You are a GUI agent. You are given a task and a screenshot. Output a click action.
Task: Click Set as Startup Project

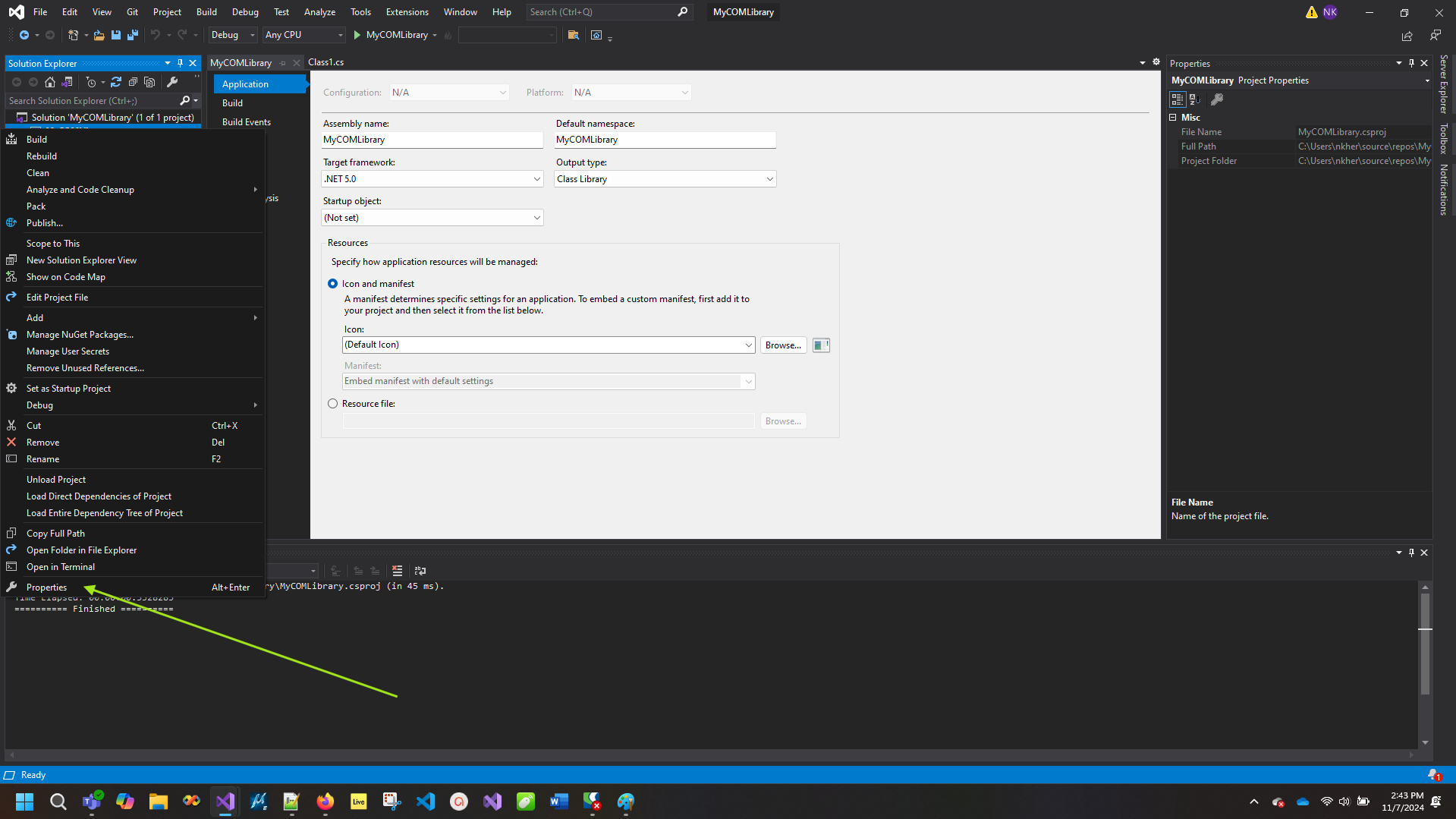coord(133,389)
